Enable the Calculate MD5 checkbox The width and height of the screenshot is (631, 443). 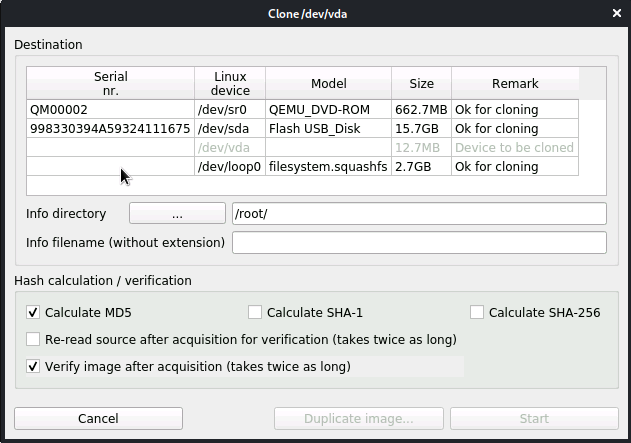point(34,312)
